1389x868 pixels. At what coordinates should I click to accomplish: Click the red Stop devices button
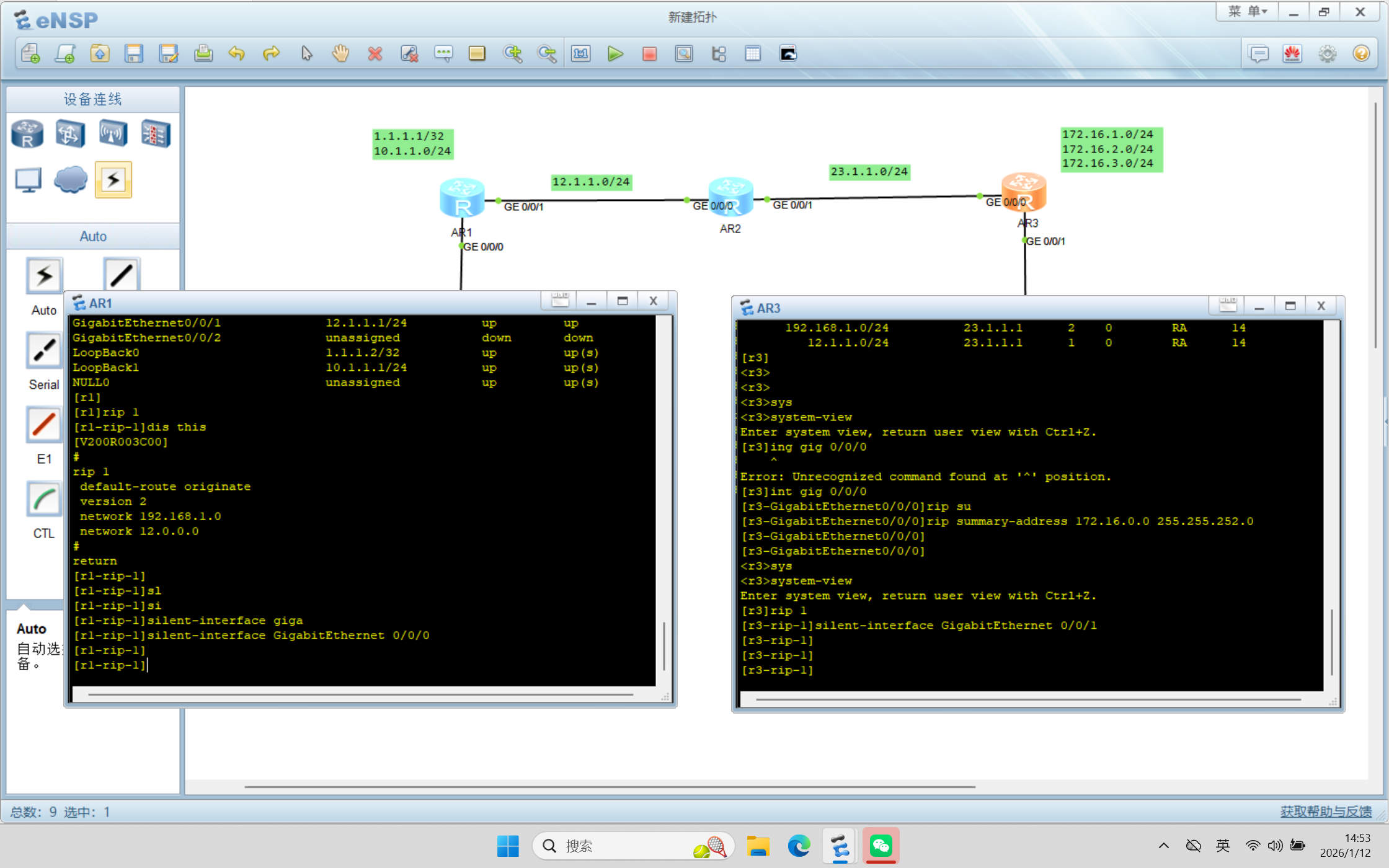pos(649,54)
